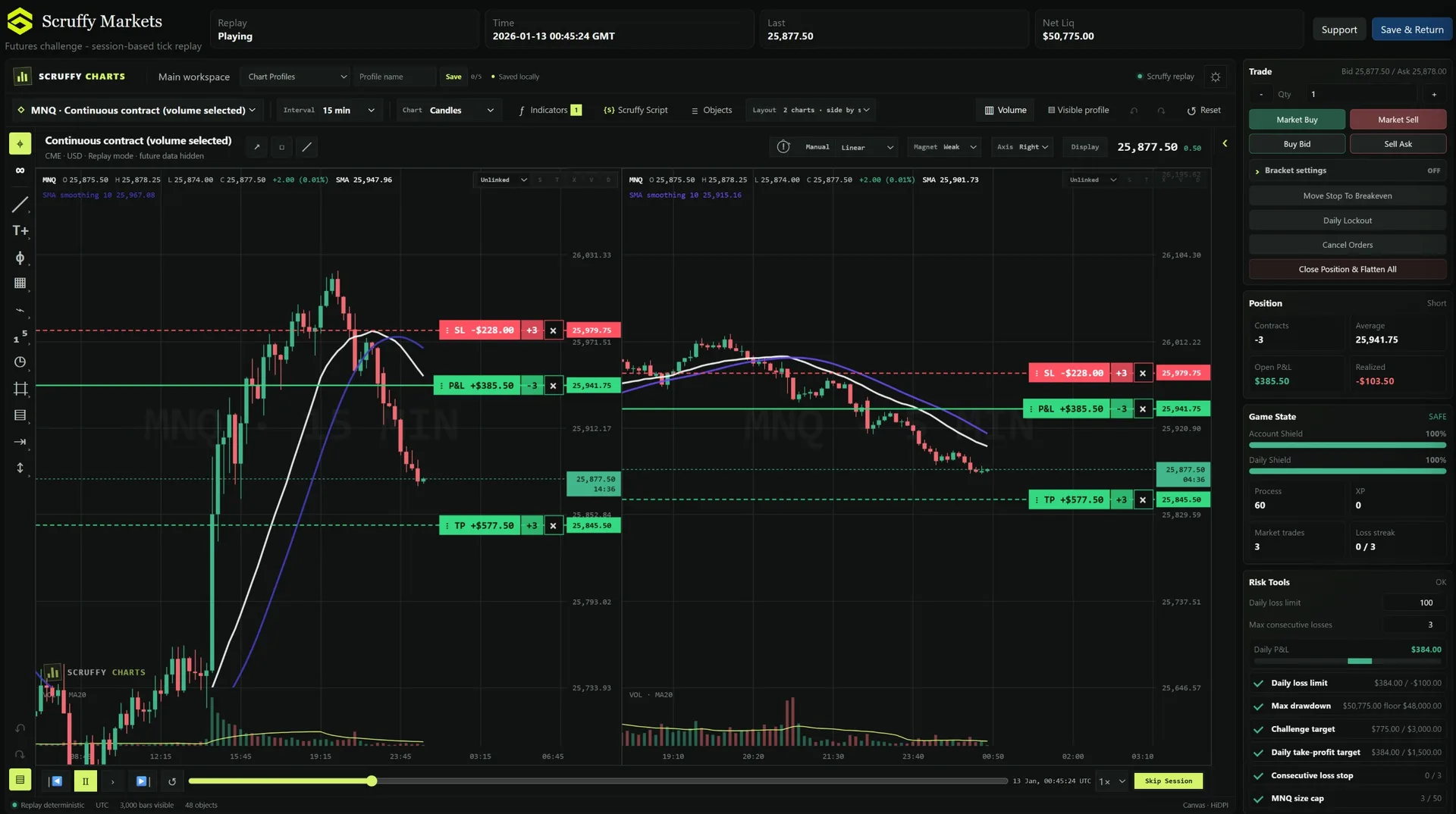This screenshot has width=1456, height=814.
Task: Click the Market Buy button
Action: (x=1297, y=120)
